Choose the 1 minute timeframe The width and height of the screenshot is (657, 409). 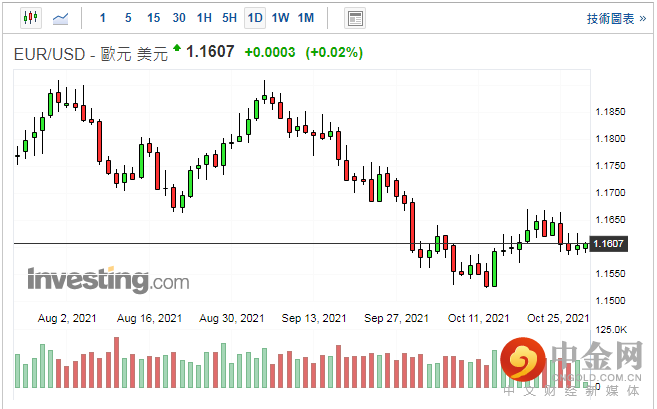(x=103, y=18)
